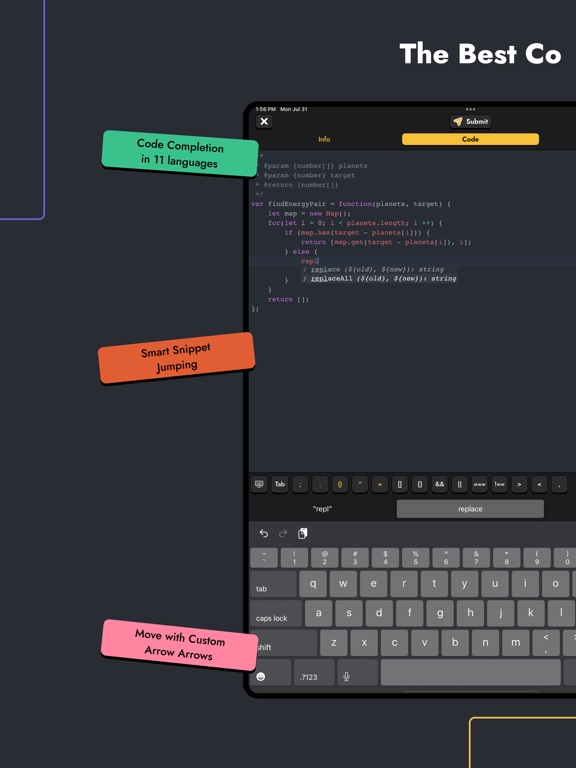Image resolution: width=576 pixels, height=768 pixels.
Task: Open the three-dot multitasking menu at top
Action: point(470,109)
